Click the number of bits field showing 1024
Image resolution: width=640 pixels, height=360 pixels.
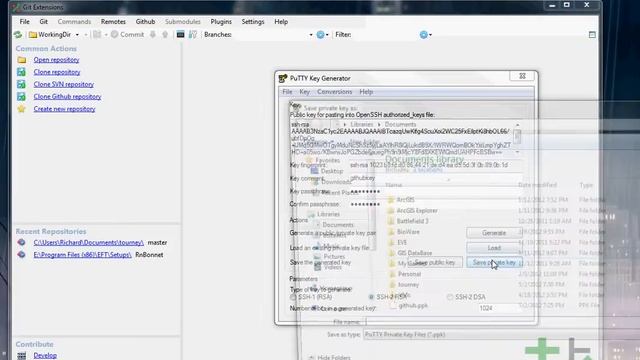(x=500, y=308)
